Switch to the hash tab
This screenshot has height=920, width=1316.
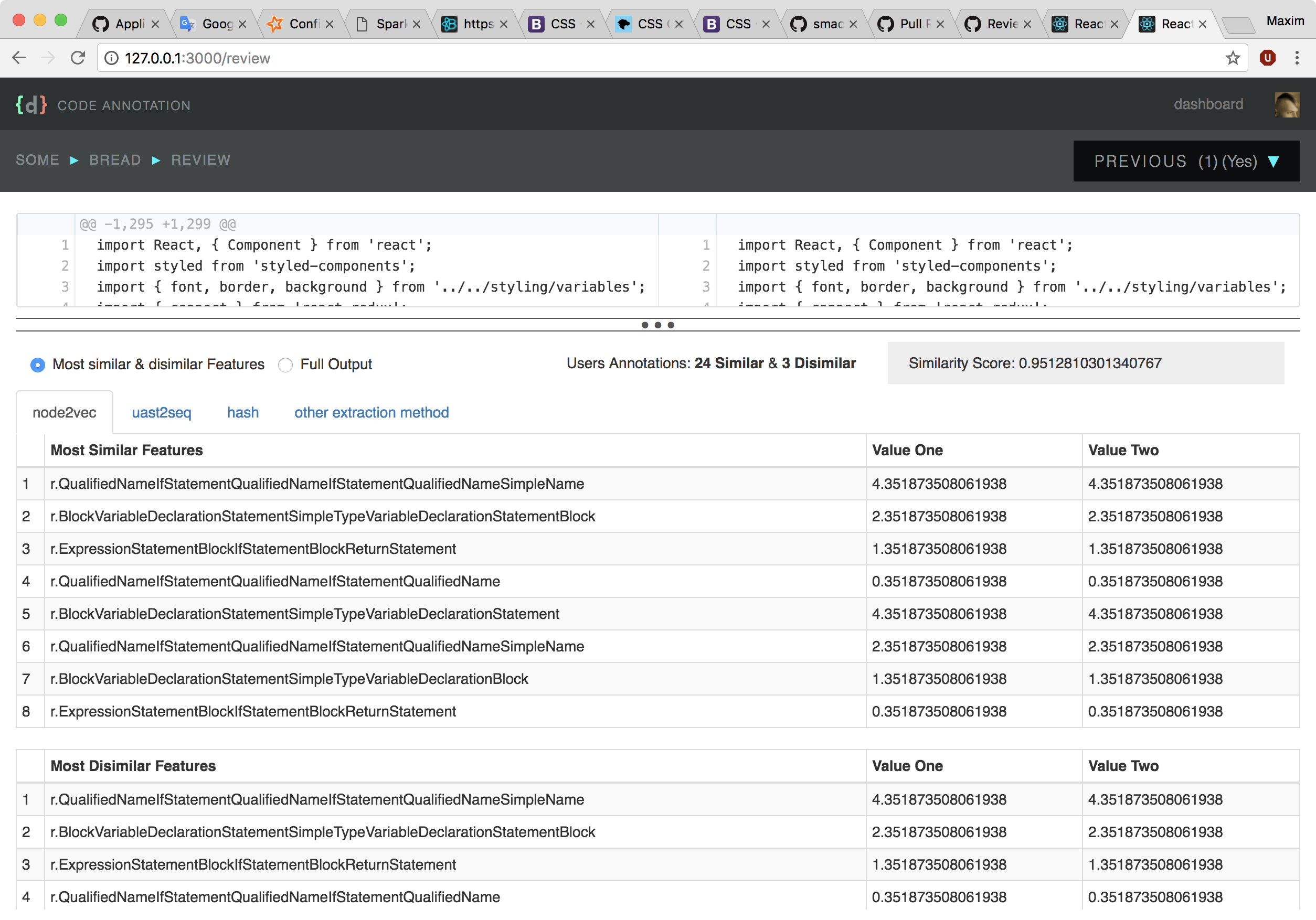243,412
